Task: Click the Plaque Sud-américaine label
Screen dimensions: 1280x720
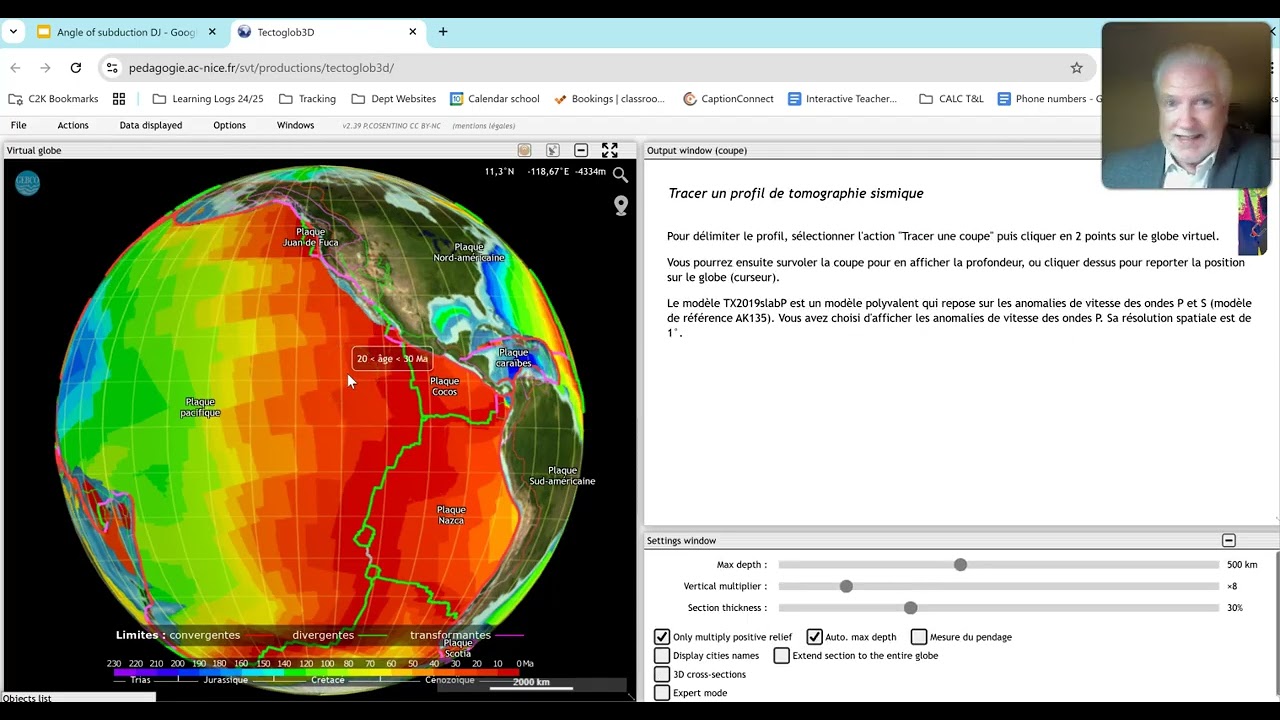Action: pyautogui.click(x=562, y=476)
